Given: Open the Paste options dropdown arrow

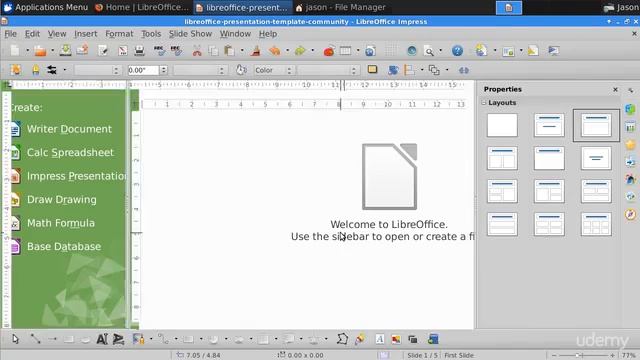Looking at the screenshot, I should point(242,51).
